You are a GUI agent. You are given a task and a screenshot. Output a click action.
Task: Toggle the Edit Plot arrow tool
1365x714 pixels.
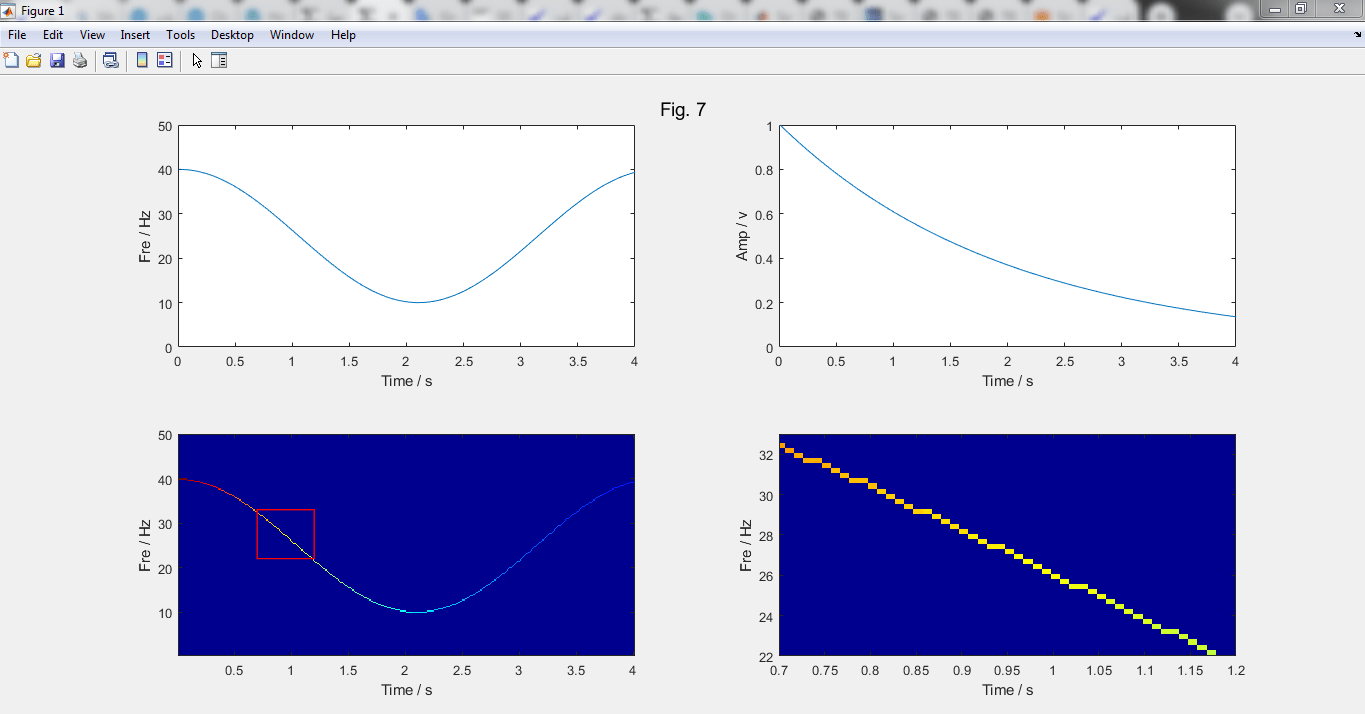(x=197, y=61)
